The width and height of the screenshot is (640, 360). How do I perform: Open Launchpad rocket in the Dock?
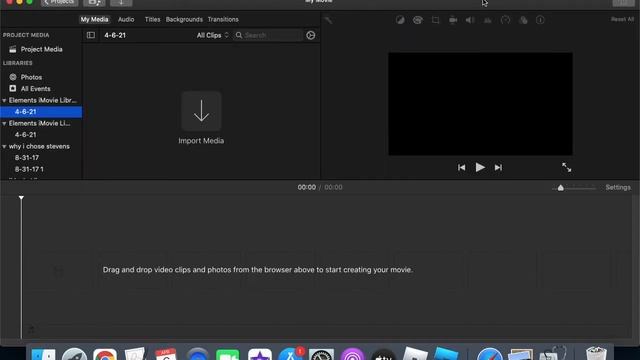tap(74, 354)
